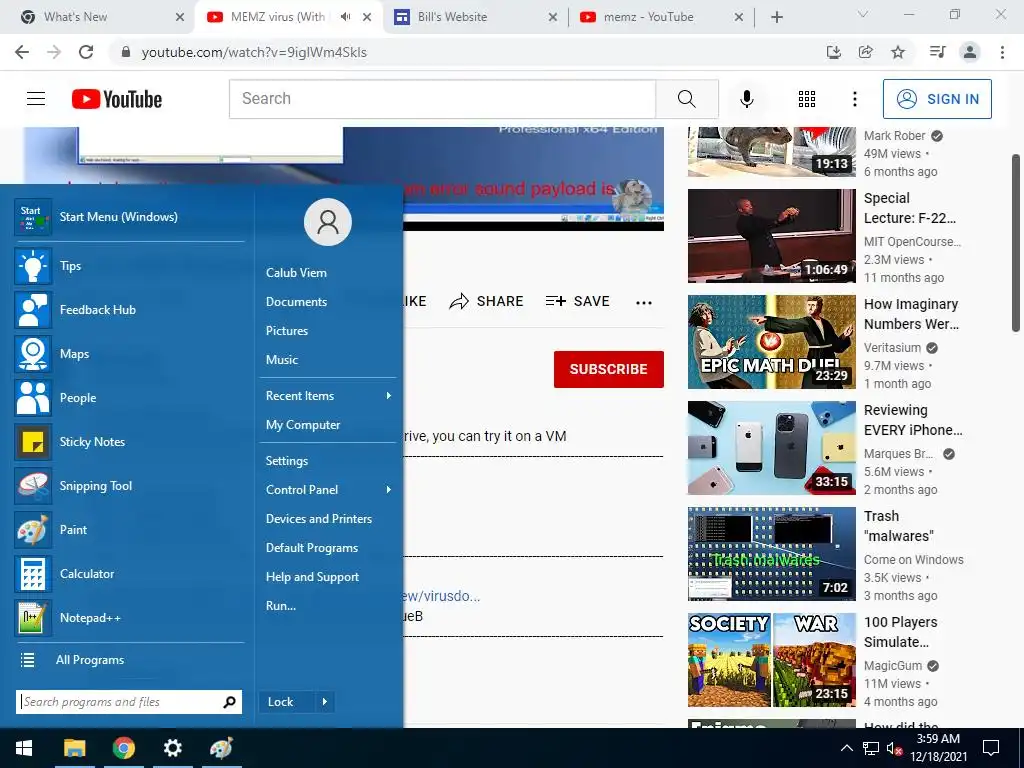
Task: Open Documents folder
Action: pyautogui.click(x=296, y=302)
